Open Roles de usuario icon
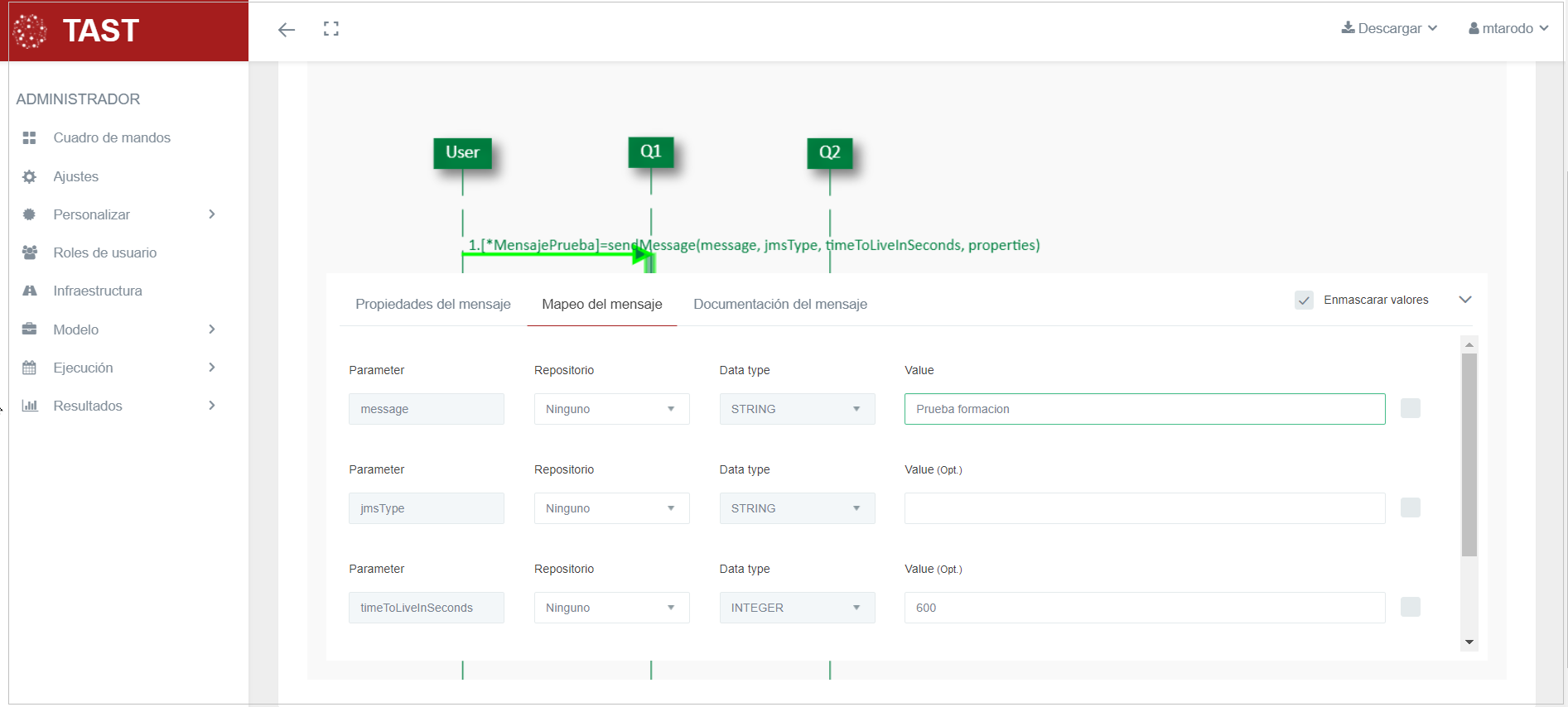The height and width of the screenshot is (707, 1568). [x=30, y=252]
